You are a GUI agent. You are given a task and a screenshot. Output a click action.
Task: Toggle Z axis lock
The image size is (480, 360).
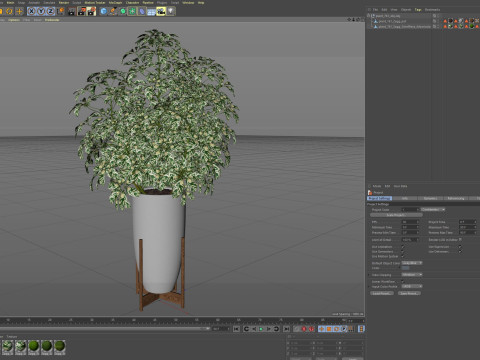point(50,11)
